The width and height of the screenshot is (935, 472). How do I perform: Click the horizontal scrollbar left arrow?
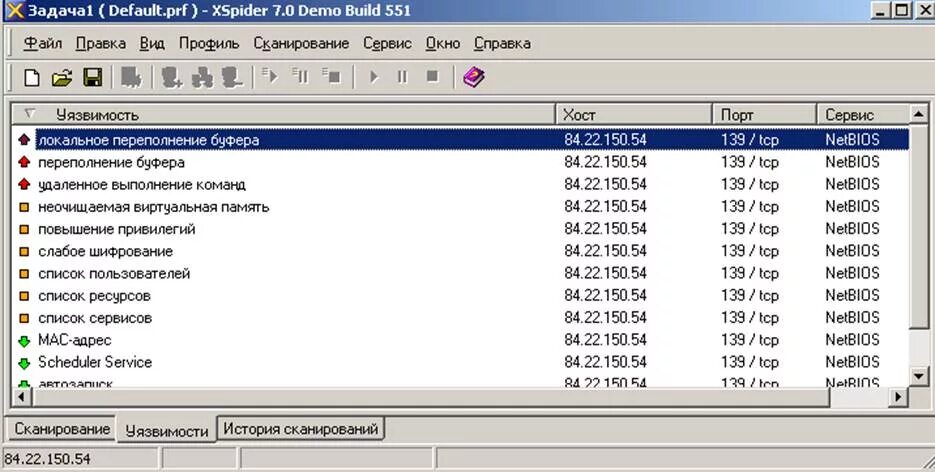(x=23, y=397)
